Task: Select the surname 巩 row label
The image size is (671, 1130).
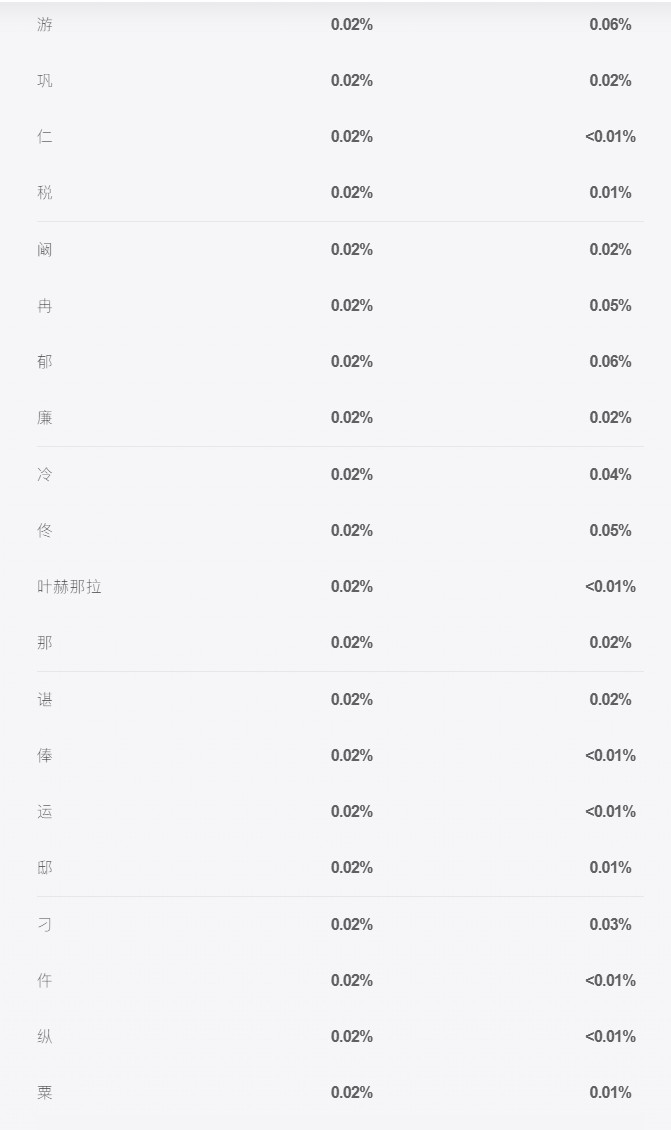Action: tap(45, 81)
